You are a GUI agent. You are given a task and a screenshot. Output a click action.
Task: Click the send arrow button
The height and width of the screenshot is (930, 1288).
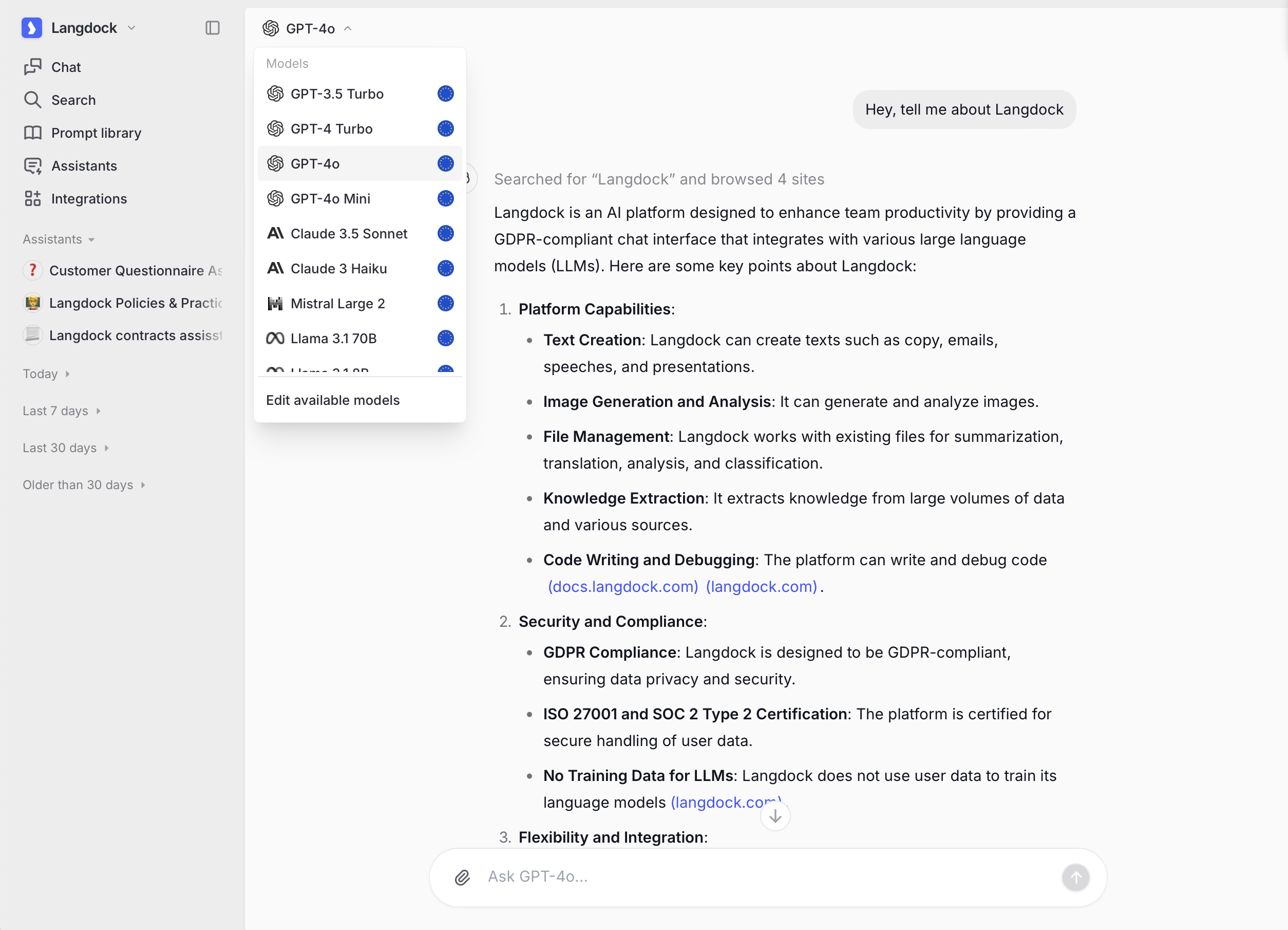point(1075,877)
